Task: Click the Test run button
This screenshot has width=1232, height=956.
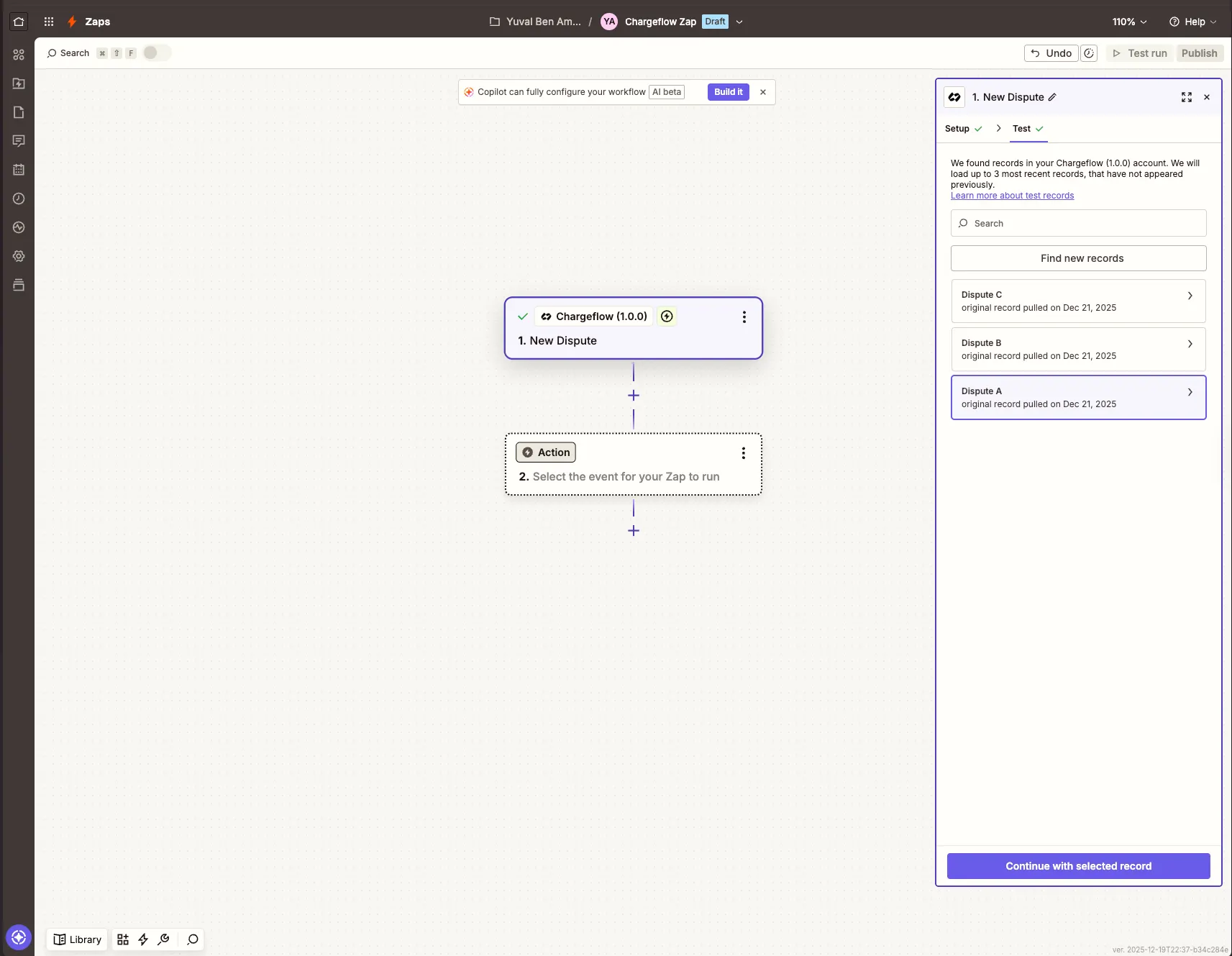Action: click(x=1140, y=53)
